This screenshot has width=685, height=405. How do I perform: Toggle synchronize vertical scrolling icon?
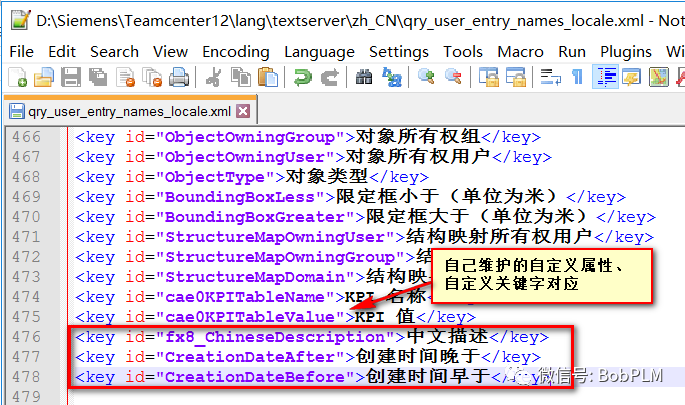(488, 77)
